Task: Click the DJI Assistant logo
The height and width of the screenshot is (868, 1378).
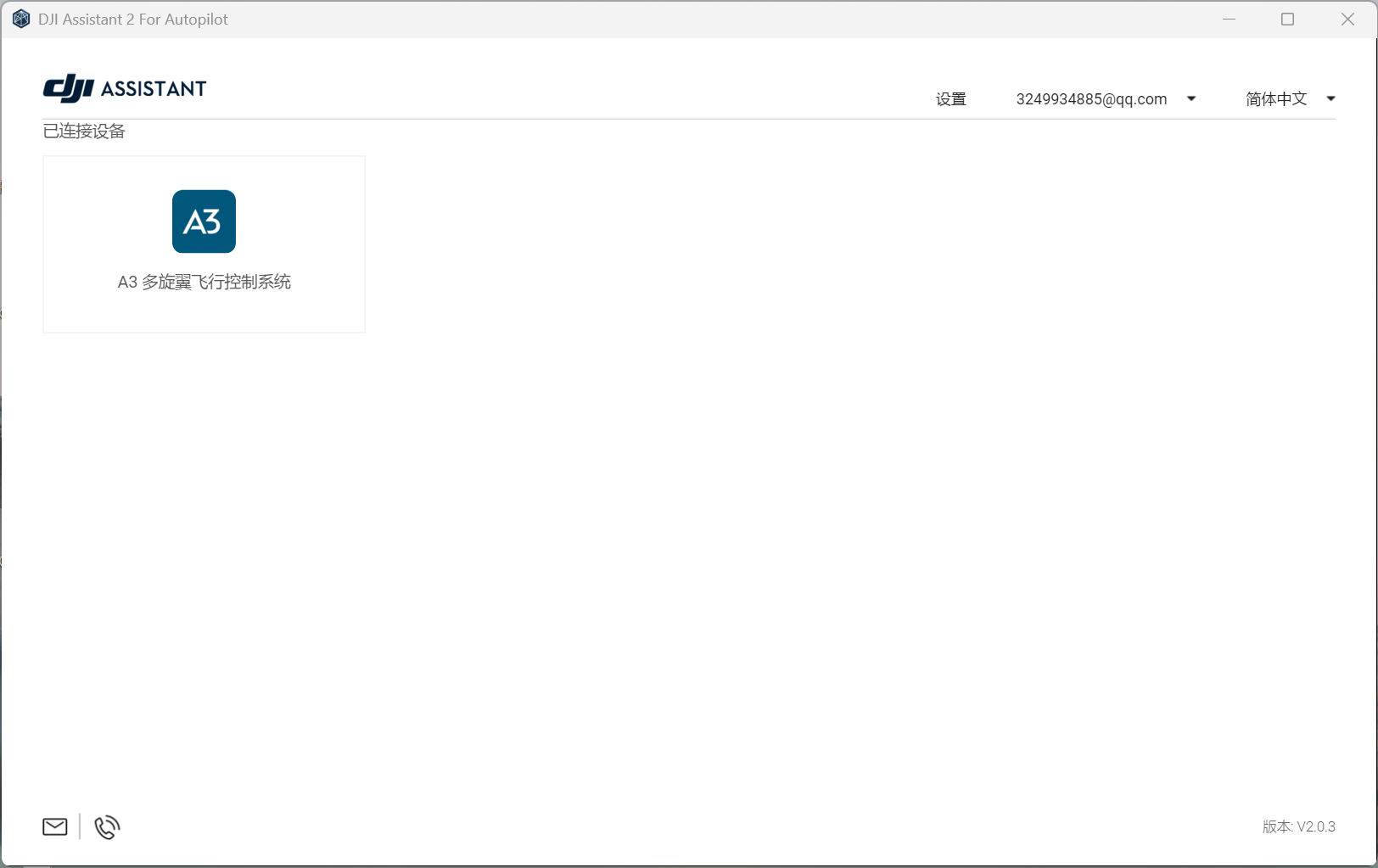Action: point(125,88)
